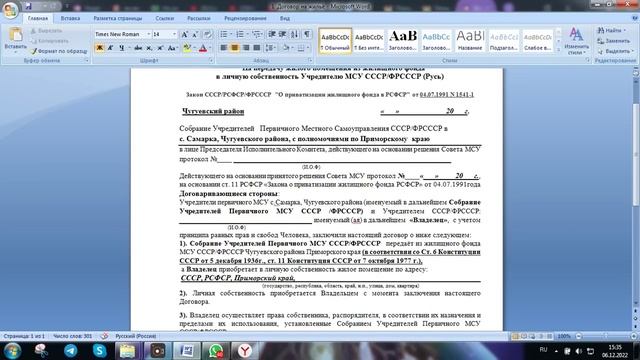Screen dimensions: 640x360
Task: Open the Шрифт dialog launcher
Action: (x=211, y=60)
